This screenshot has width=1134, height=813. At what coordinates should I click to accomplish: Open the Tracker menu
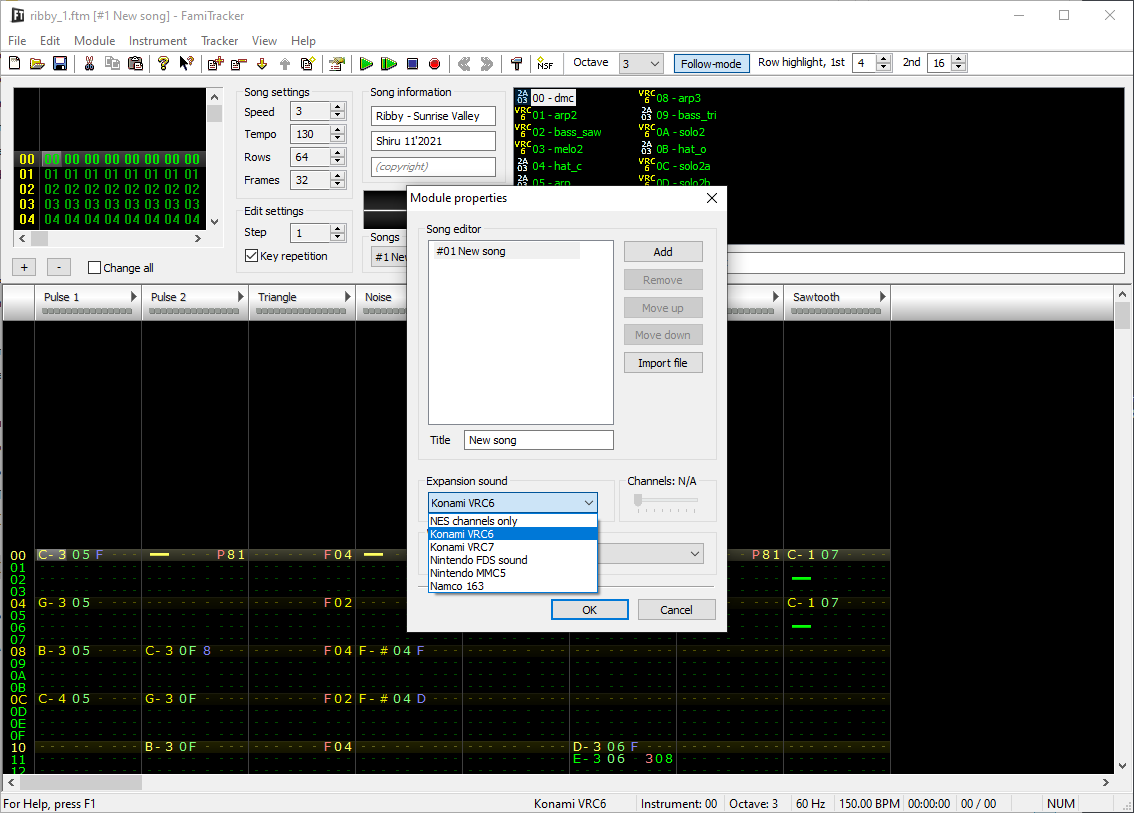[x=219, y=41]
